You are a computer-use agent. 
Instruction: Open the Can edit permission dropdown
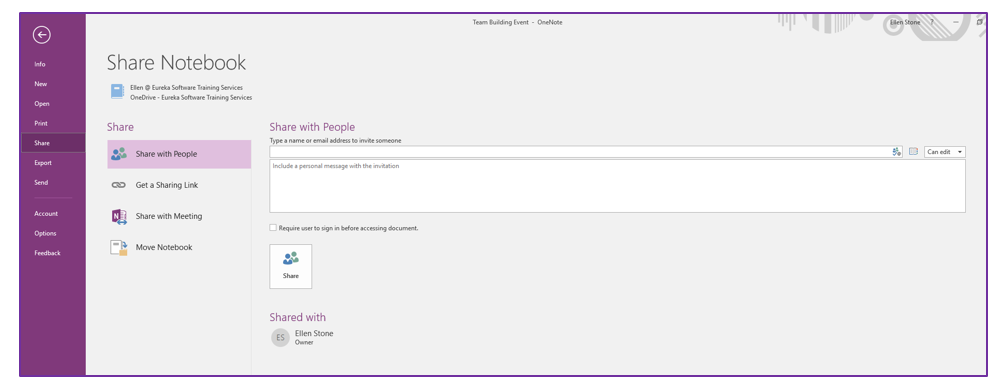click(944, 152)
